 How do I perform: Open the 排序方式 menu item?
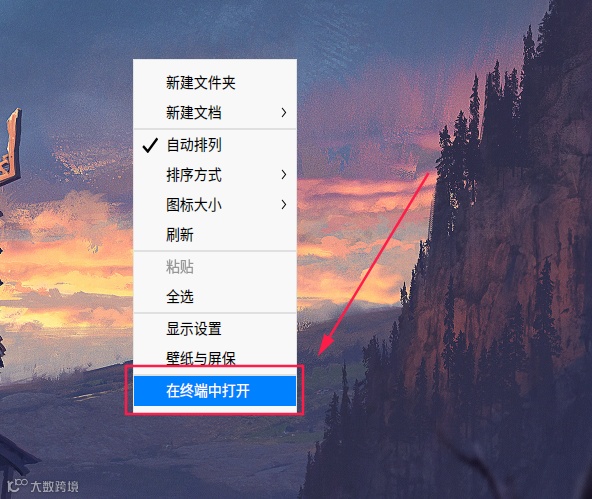click(x=215, y=175)
